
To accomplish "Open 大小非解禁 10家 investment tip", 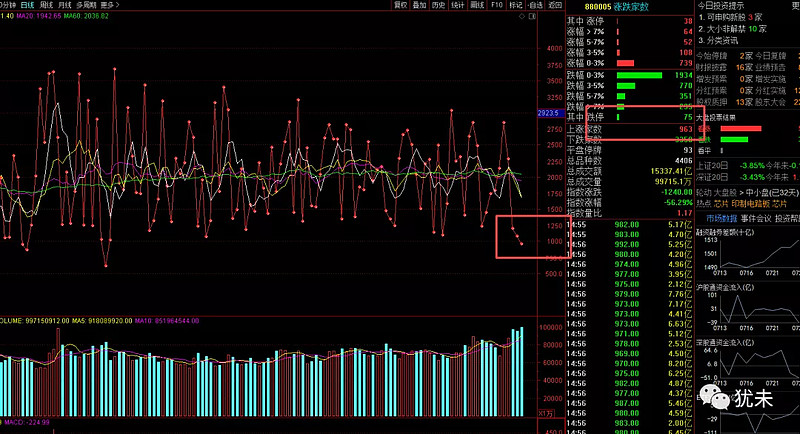I will coord(732,29).
